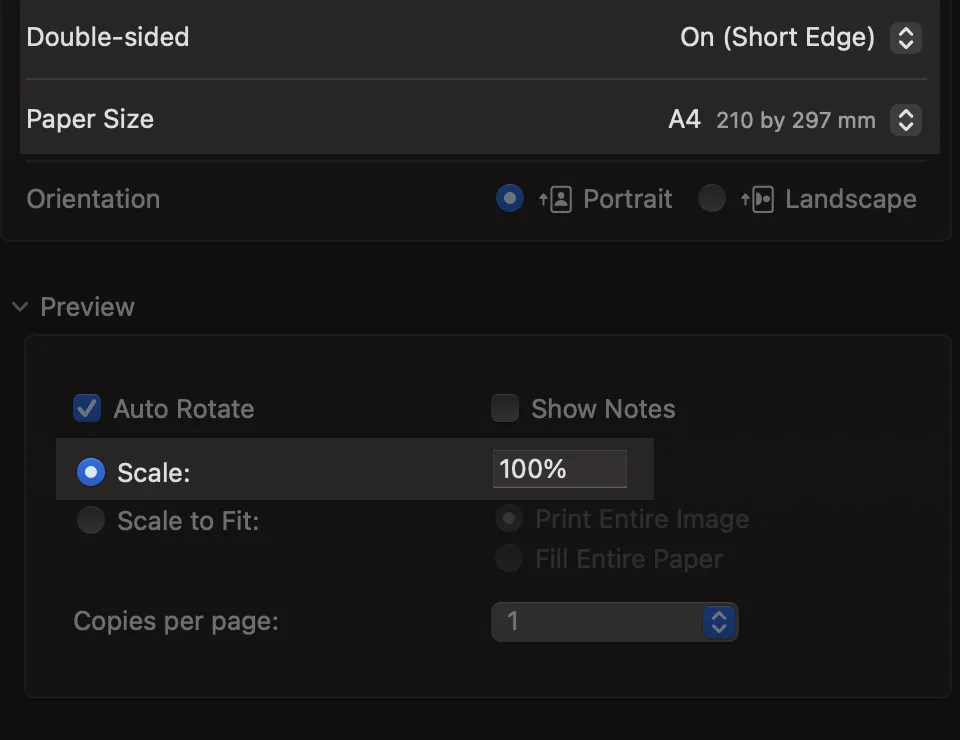Click the Paper Size stepper arrows
The image size is (960, 740).
tap(906, 120)
